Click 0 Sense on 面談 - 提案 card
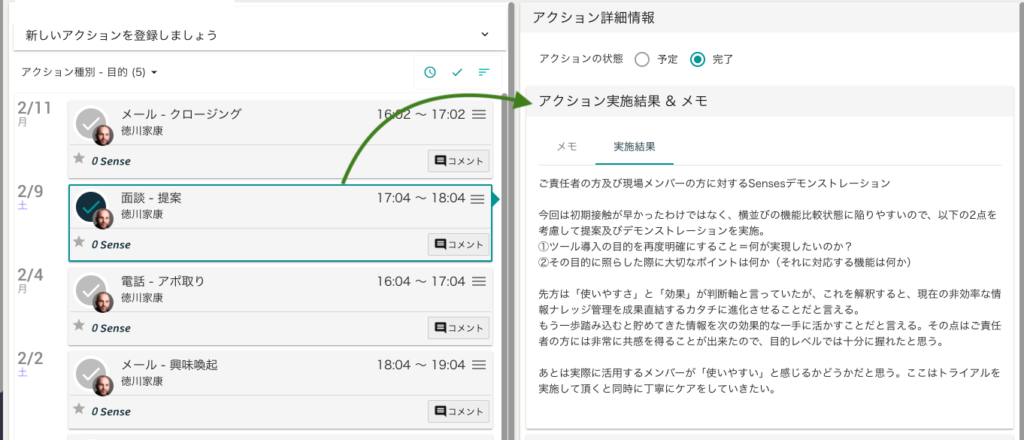This screenshot has width=1024, height=440. tap(111, 245)
